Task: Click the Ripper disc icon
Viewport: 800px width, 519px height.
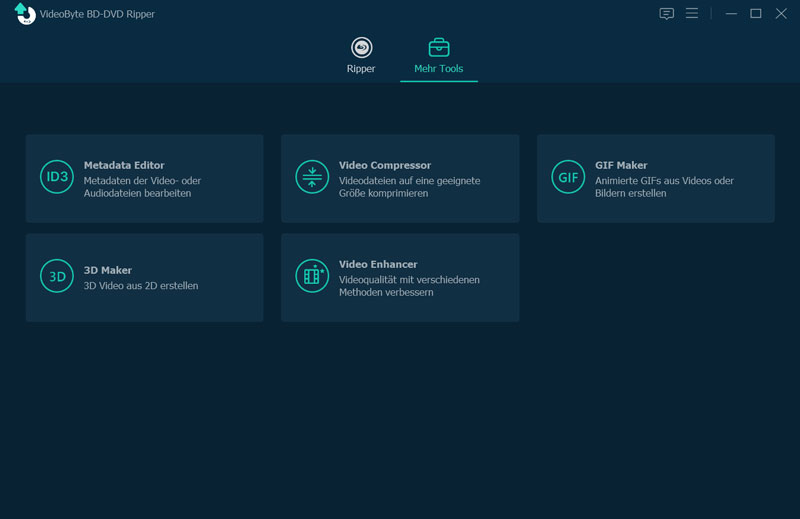Action: (361, 47)
